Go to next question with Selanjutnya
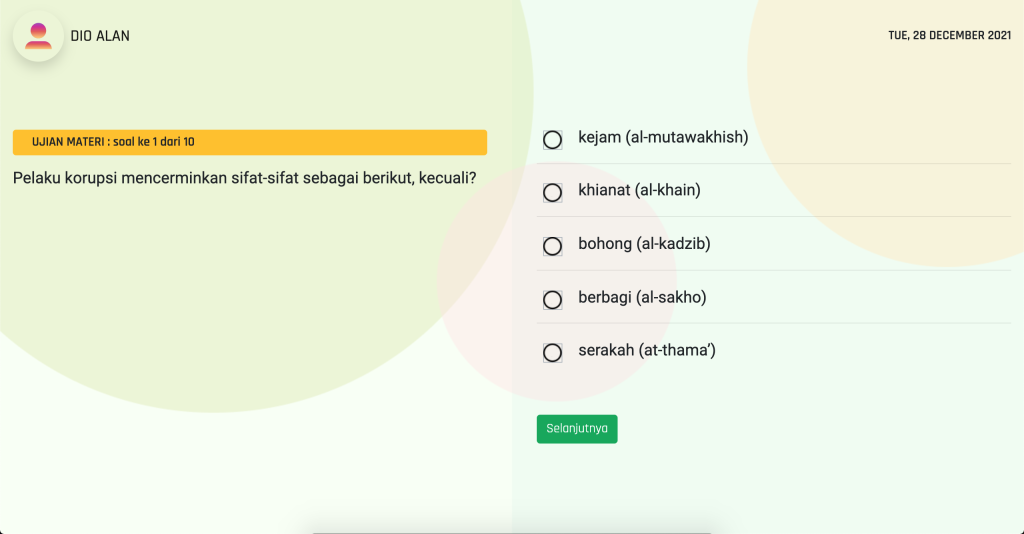Screen dimensions: 1024x534 pos(577,429)
